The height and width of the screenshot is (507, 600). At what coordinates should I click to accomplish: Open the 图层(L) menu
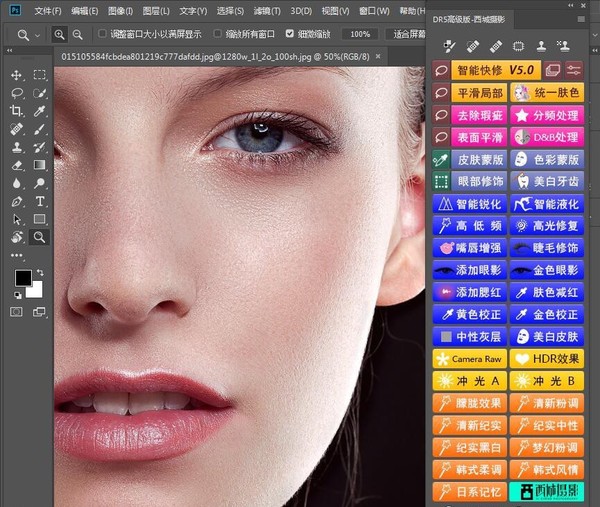tap(155, 11)
